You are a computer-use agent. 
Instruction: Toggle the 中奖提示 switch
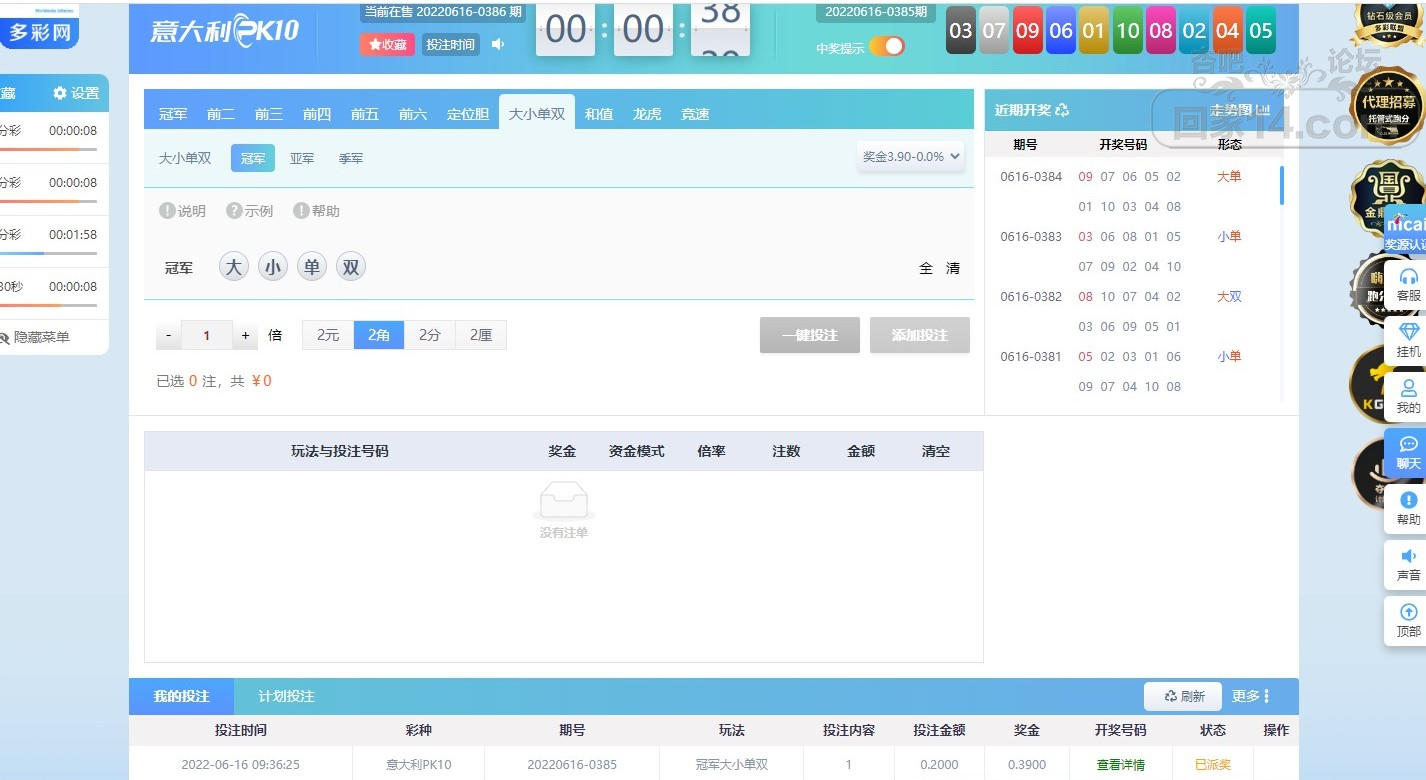[886, 47]
